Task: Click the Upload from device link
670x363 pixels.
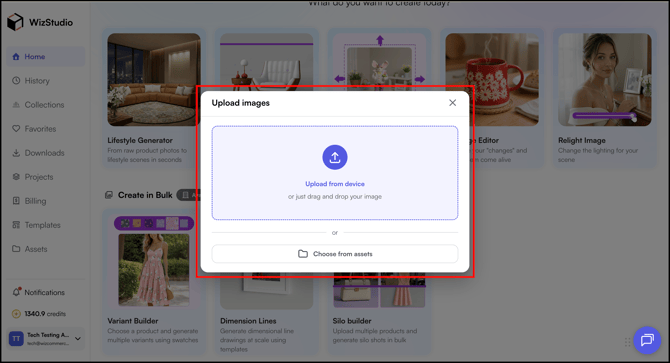Action: pyautogui.click(x=335, y=184)
